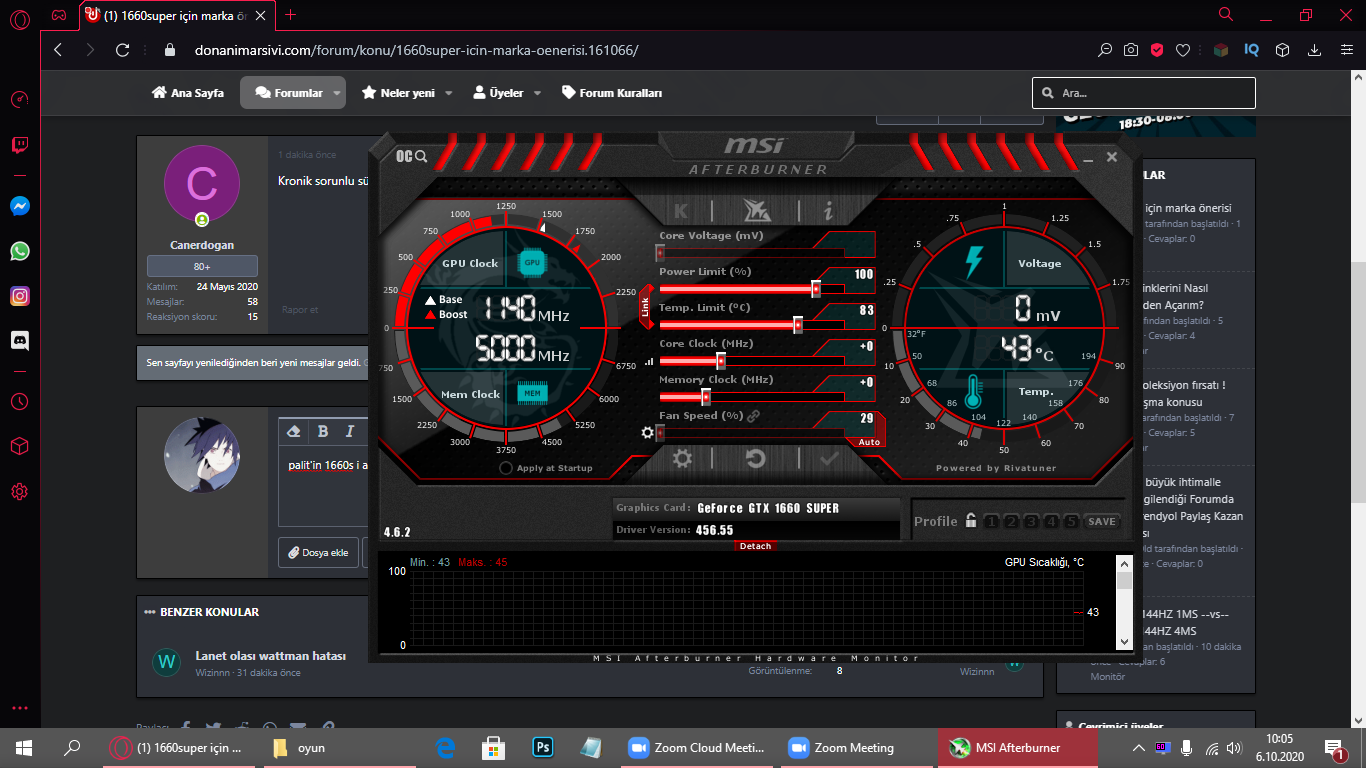This screenshot has width=1366, height=768.
Task: Open the Üyeler menu
Action: (498, 93)
